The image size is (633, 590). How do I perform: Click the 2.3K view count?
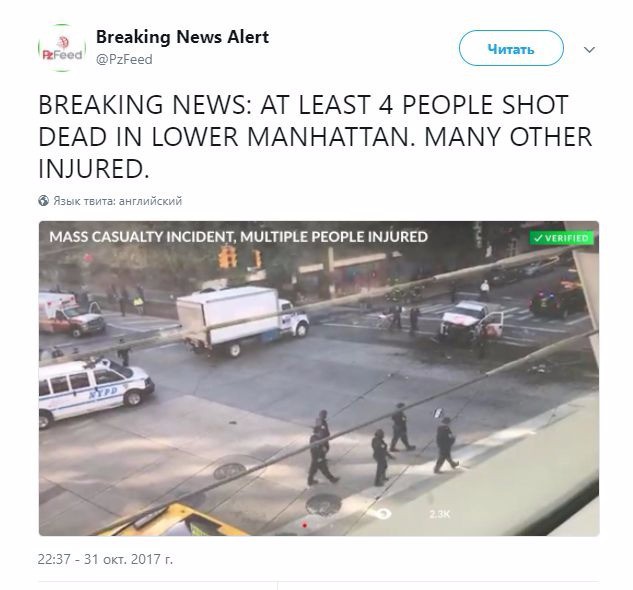pos(439,514)
